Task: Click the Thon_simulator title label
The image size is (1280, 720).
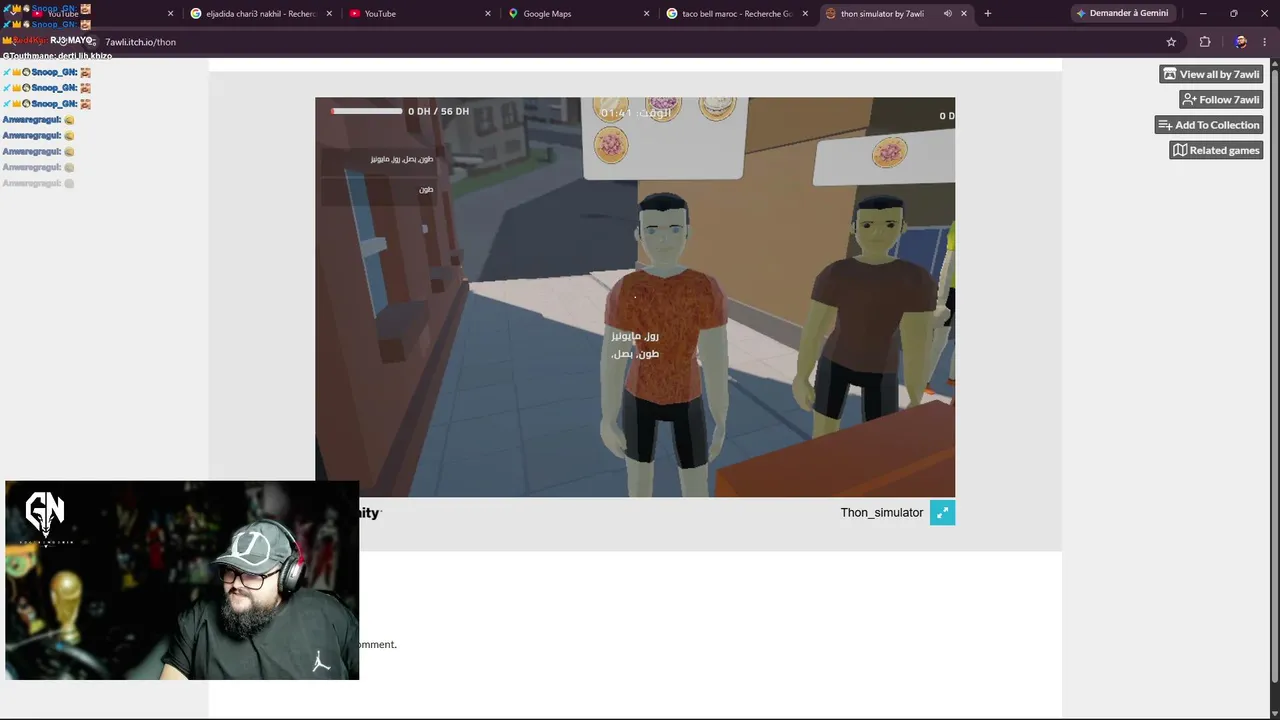Action: click(x=881, y=512)
